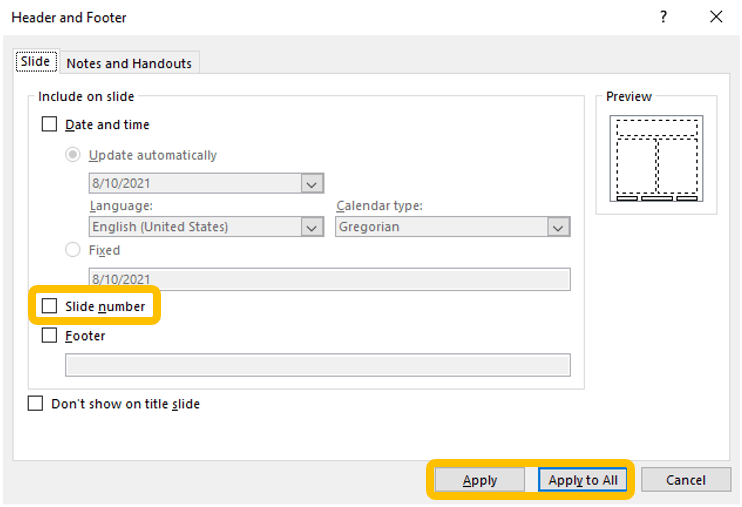
Task: Click the Help question mark icon
Action: [x=663, y=17]
